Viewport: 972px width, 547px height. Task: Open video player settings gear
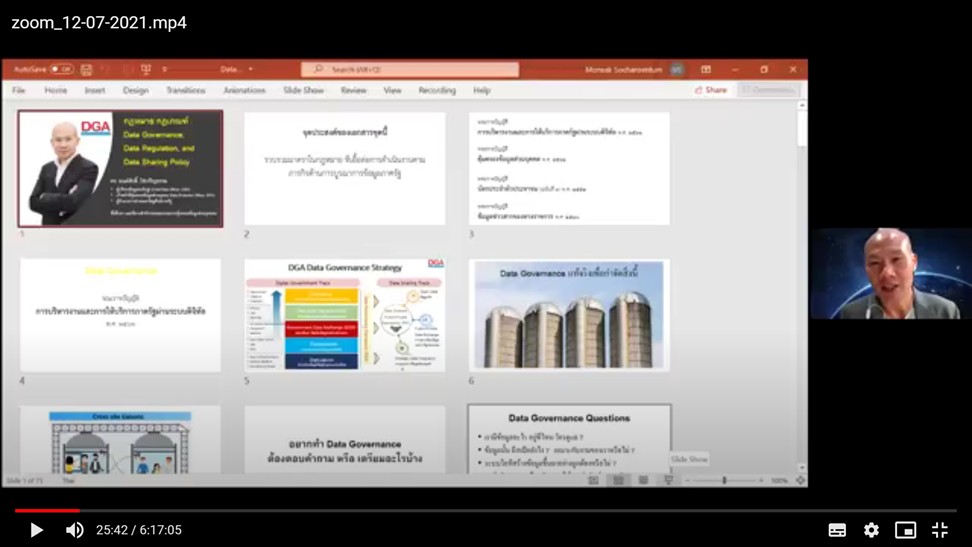point(871,530)
